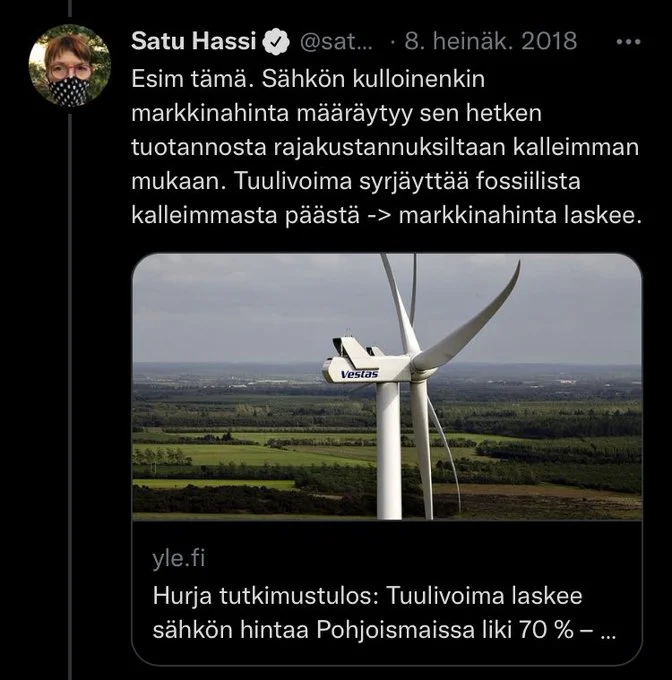Image resolution: width=672 pixels, height=680 pixels.
Task: Click the Vestas logo on the turbine
Action: click(358, 373)
